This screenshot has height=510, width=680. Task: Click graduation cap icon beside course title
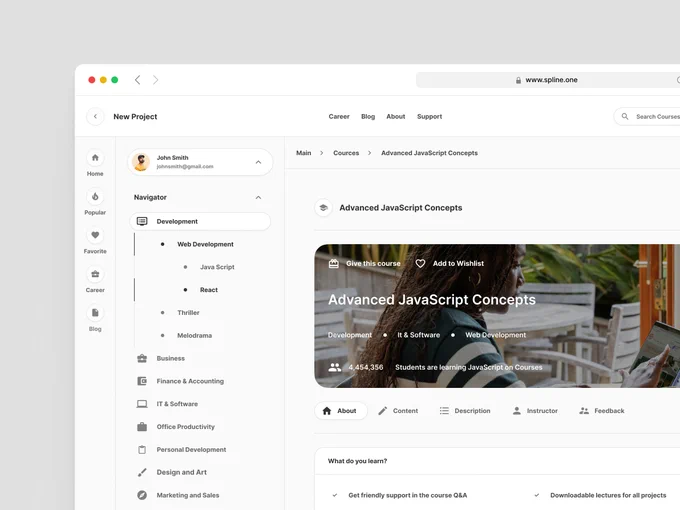click(324, 208)
